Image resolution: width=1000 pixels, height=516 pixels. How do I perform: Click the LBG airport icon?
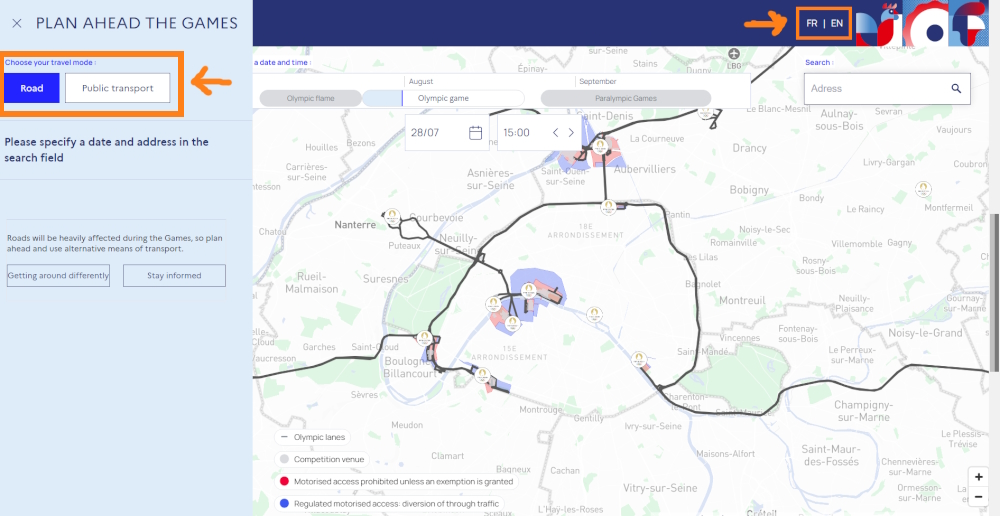click(x=735, y=54)
